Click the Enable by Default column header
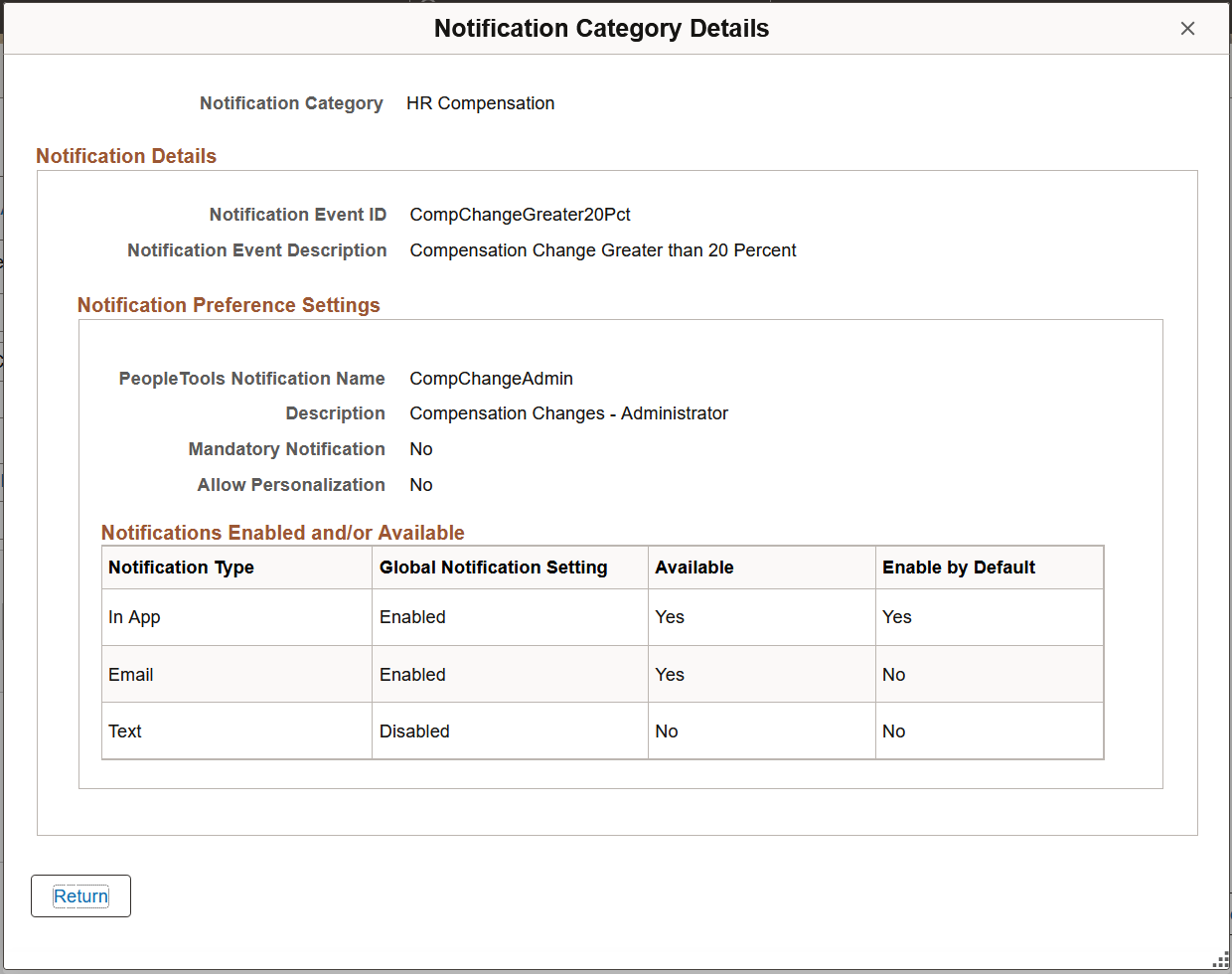 tap(990, 568)
